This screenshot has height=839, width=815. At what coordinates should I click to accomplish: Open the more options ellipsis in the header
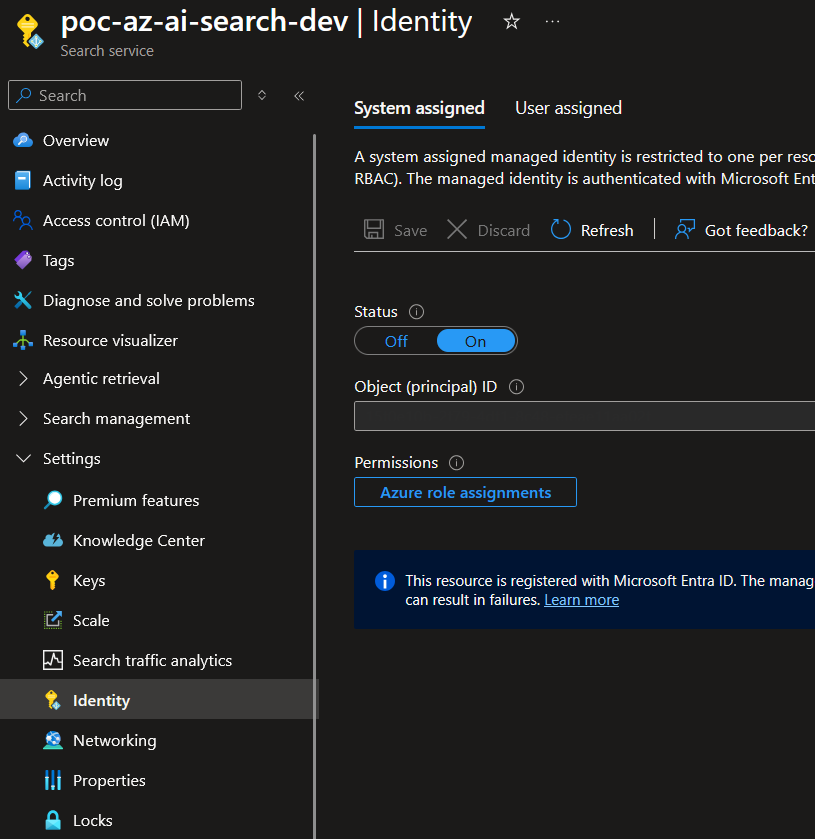pyautogui.click(x=552, y=22)
